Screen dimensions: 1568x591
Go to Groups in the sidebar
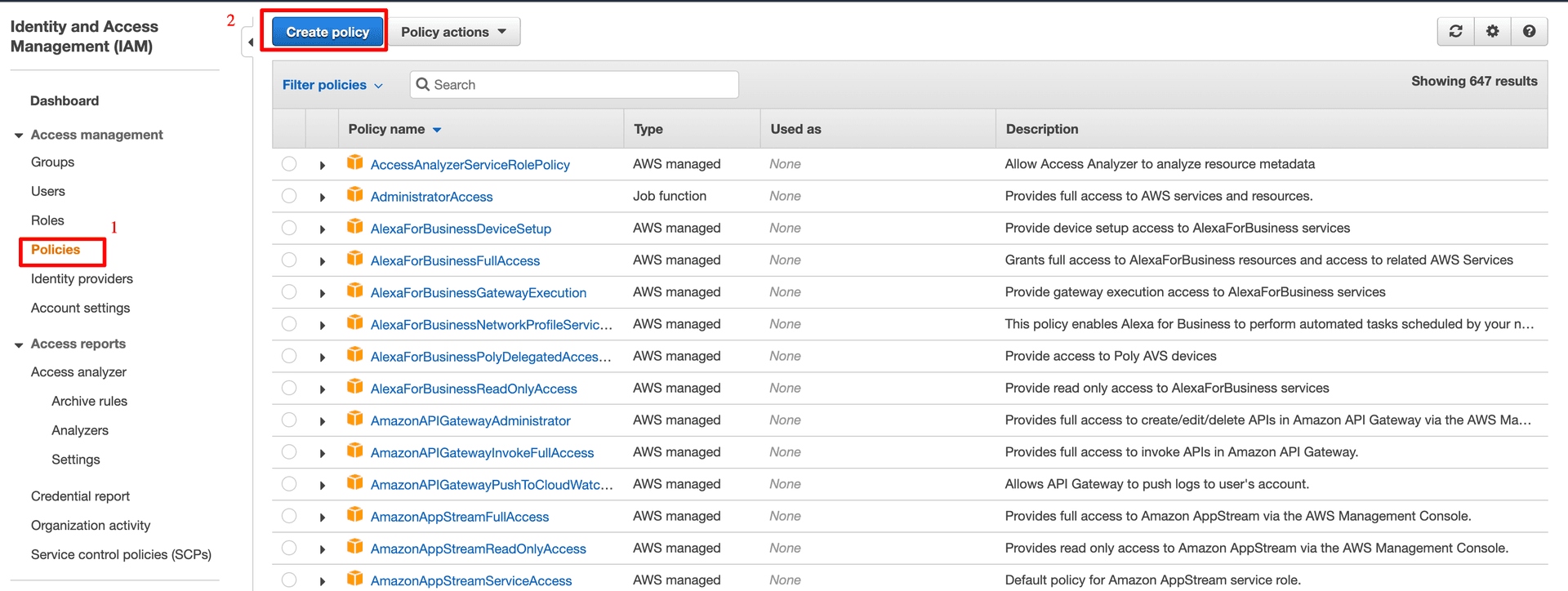[52, 162]
